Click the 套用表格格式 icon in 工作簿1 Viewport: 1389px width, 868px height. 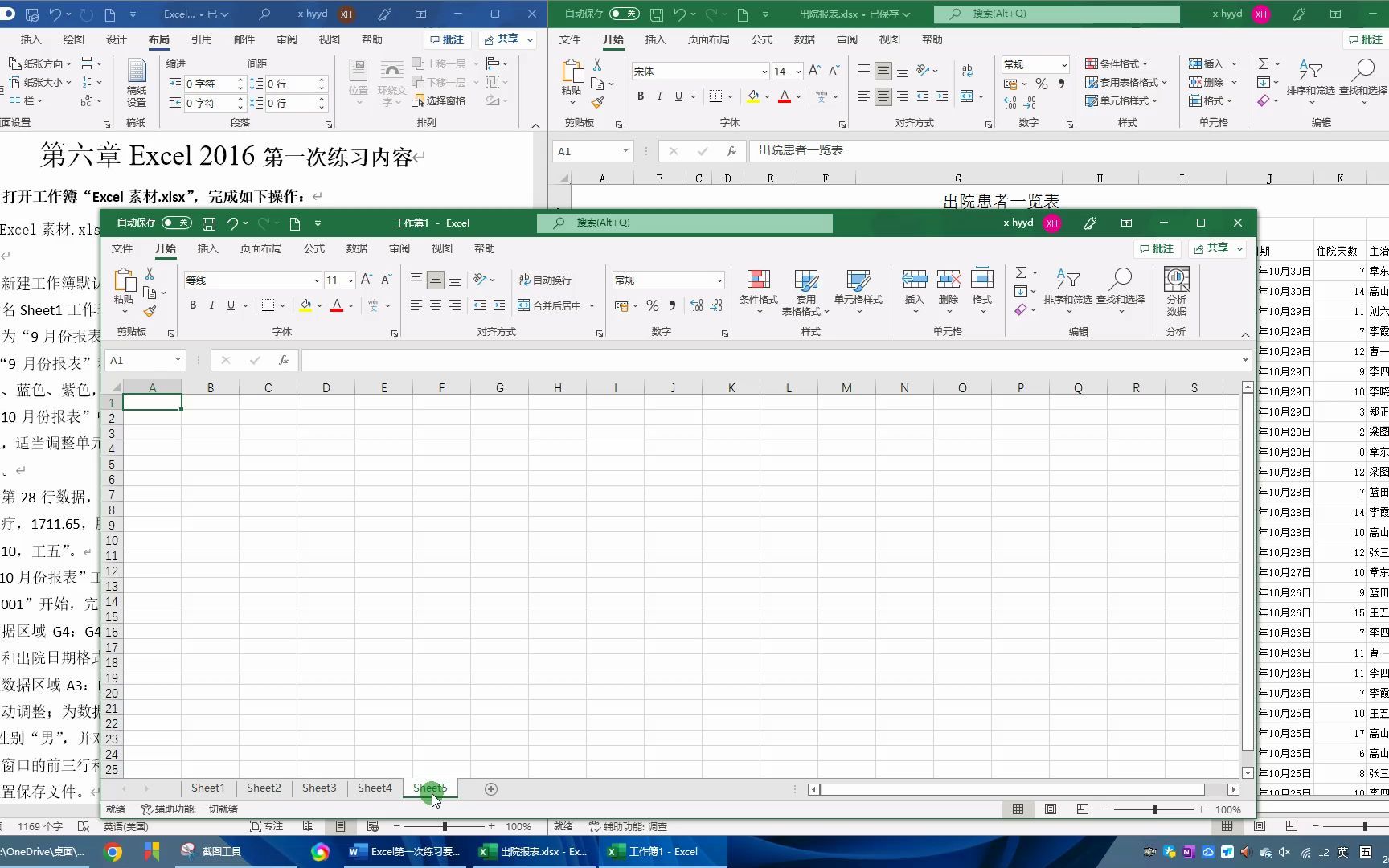(x=805, y=280)
